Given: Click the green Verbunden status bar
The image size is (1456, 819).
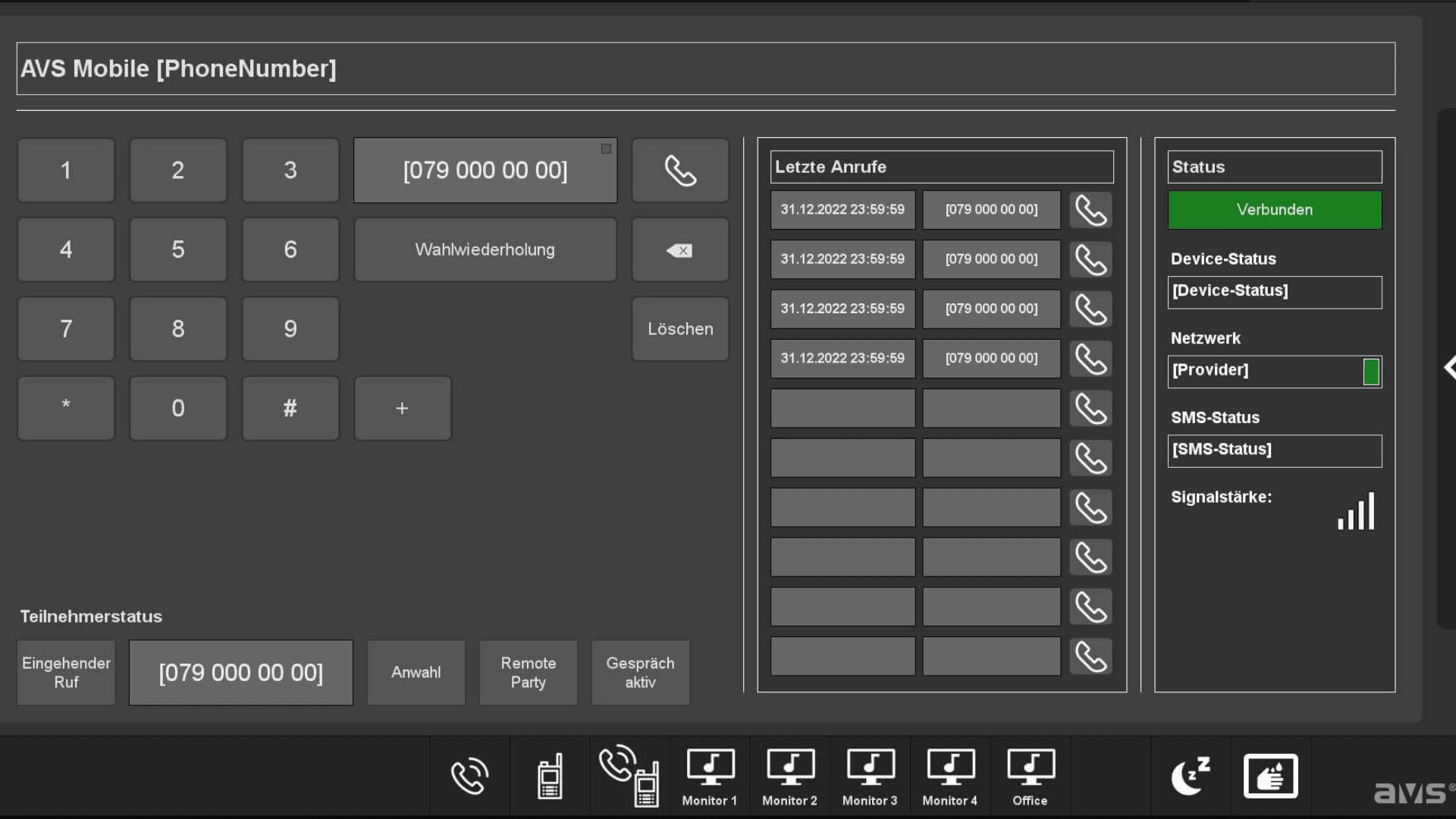Looking at the screenshot, I should click(x=1275, y=210).
